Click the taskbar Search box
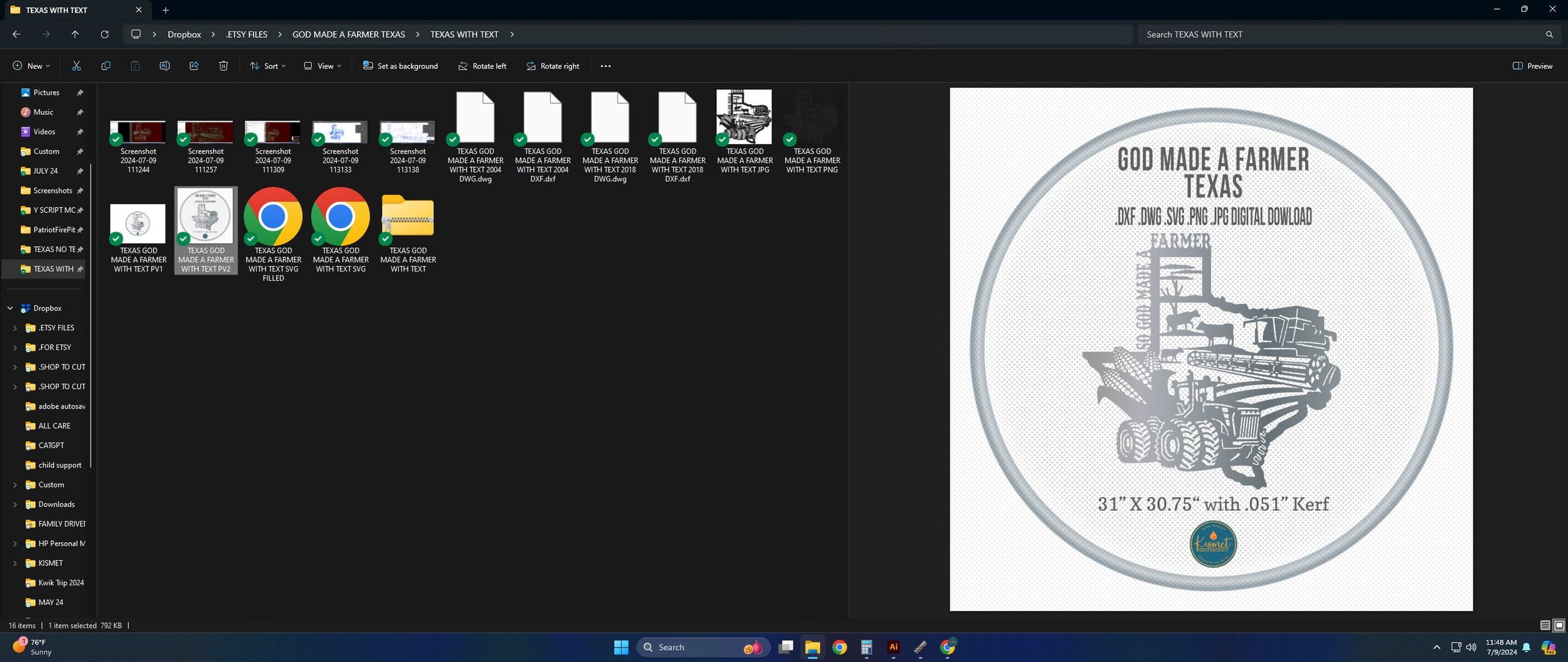Screen dimensions: 1568x662 [702, 647]
